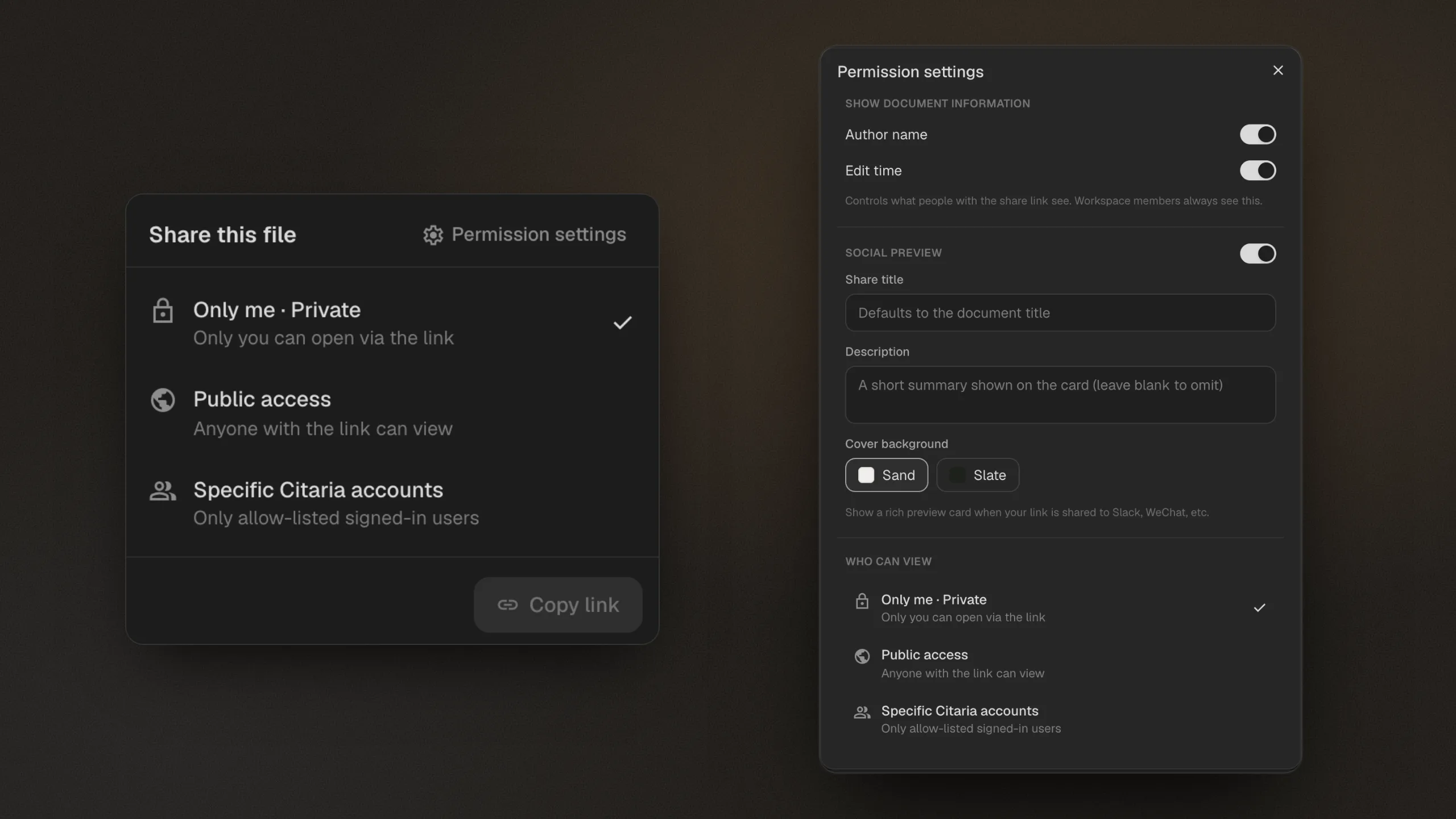Click the globe icon in the Share this file card
Screen dimensions: 1456x819
click(163, 400)
